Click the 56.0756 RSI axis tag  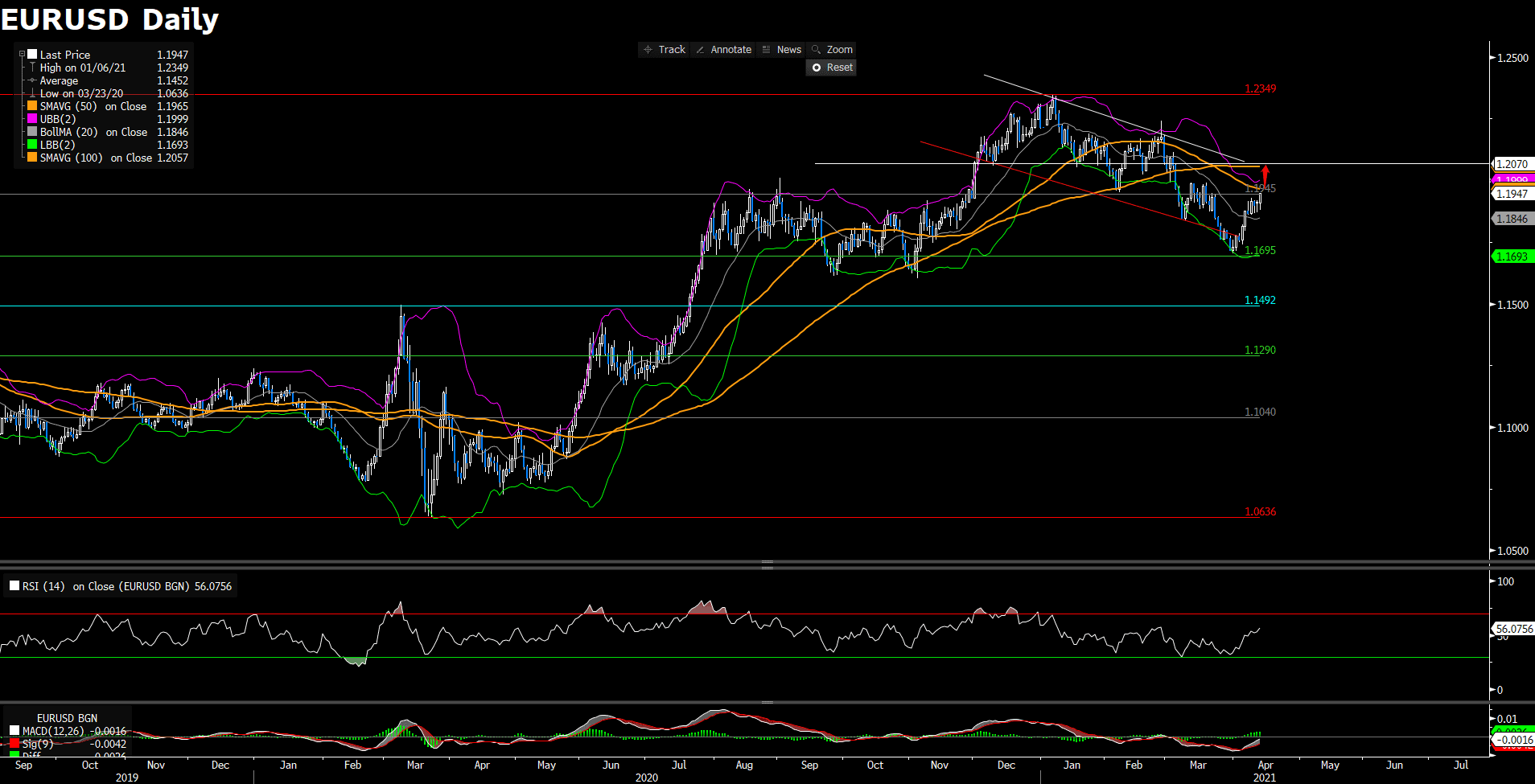1514,629
